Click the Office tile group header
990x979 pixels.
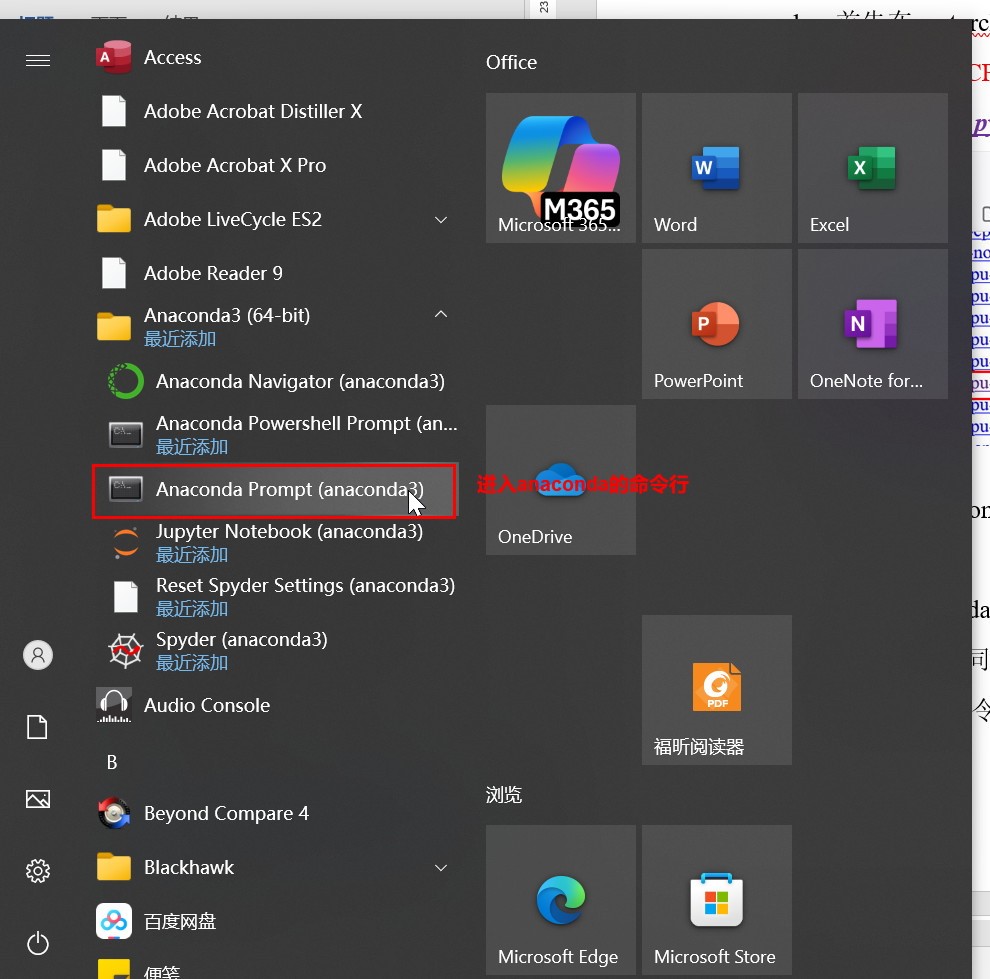(x=511, y=62)
